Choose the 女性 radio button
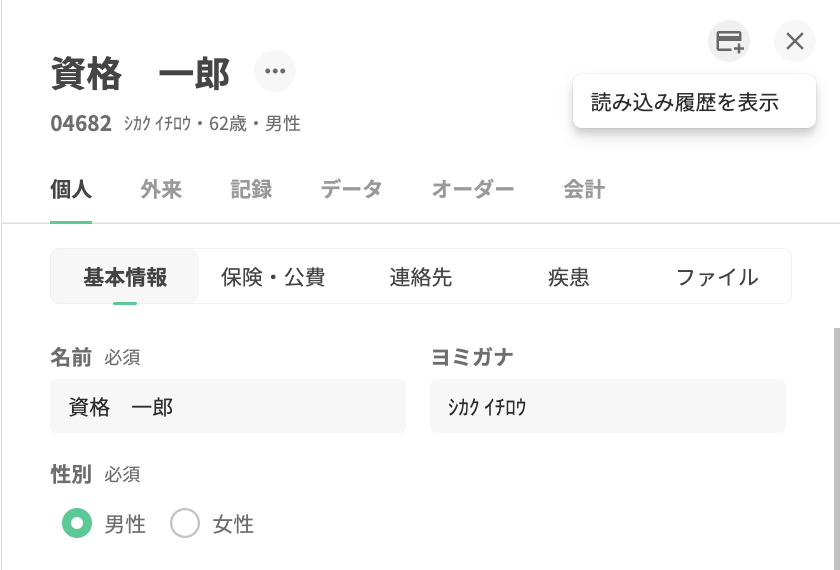The image size is (840, 570). coord(185,523)
